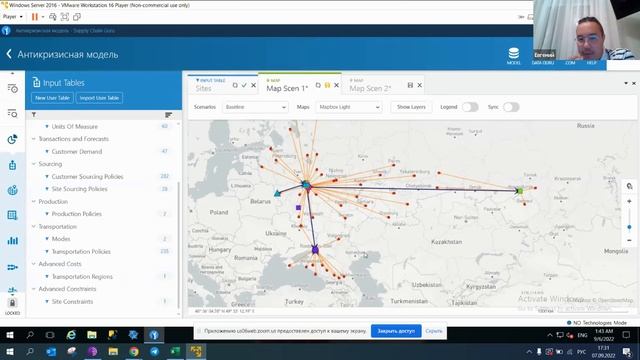Screen dimensions: 640x360
Task: Toggle the Legend switch
Action: 470,107
